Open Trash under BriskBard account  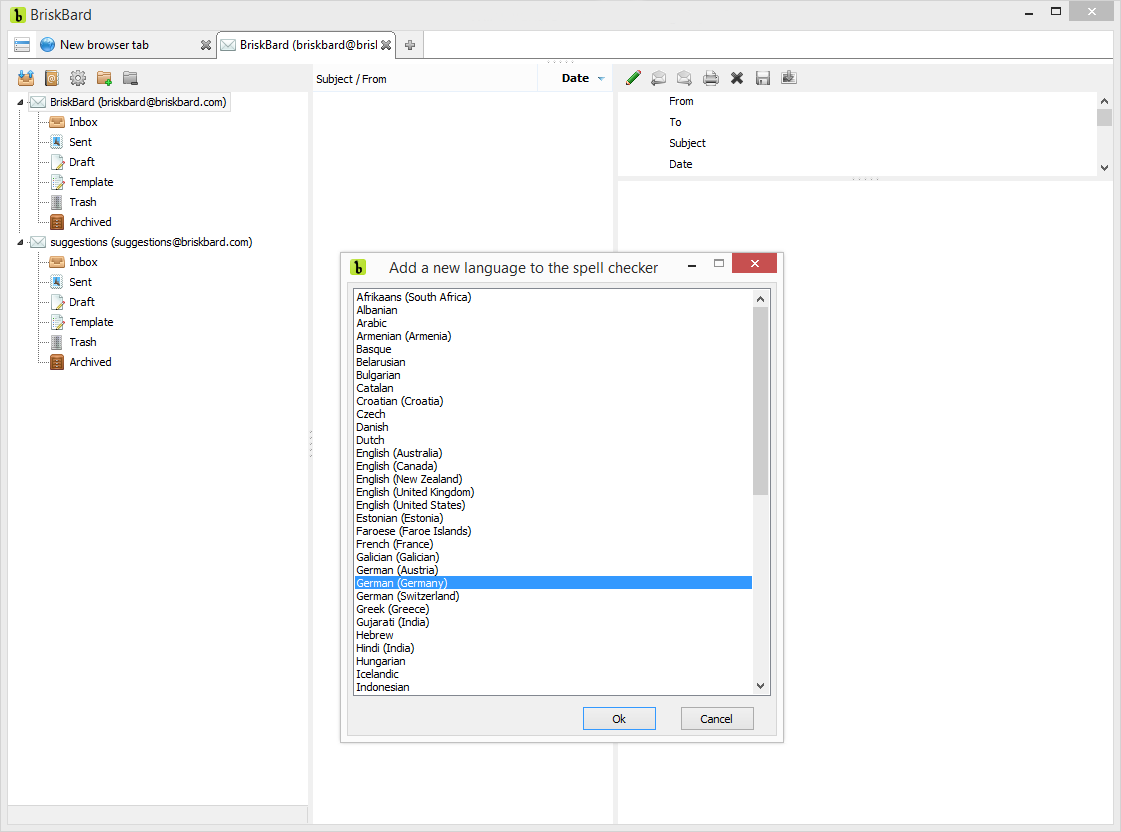coord(82,202)
